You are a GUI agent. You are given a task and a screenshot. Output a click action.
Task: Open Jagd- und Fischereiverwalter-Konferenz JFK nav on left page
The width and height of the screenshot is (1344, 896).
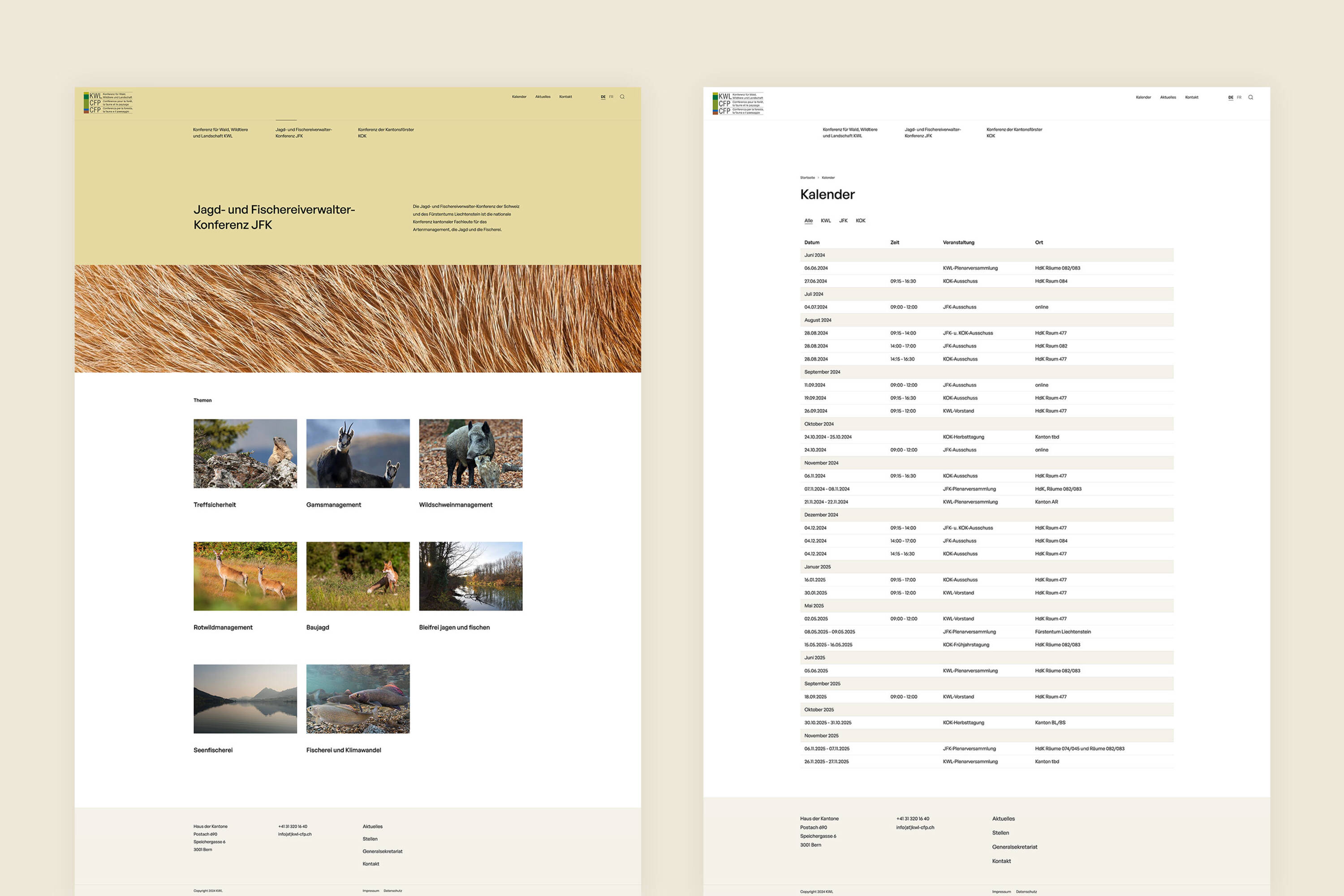[x=303, y=133]
